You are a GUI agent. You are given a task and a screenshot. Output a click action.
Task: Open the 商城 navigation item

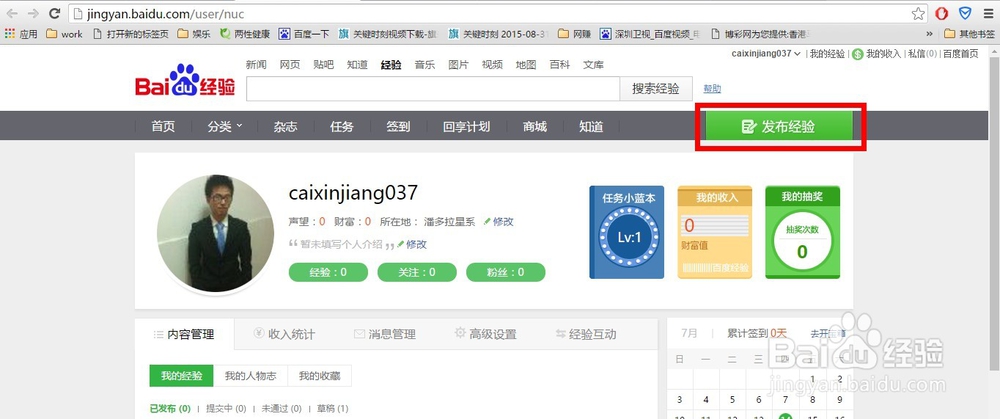(x=534, y=126)
